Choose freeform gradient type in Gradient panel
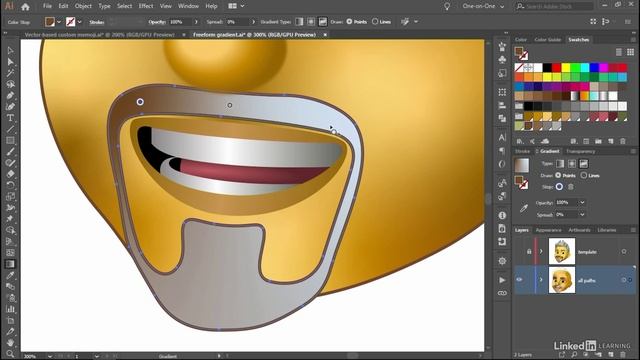Viewport: 640px width, 360px height. click(584, 164)
